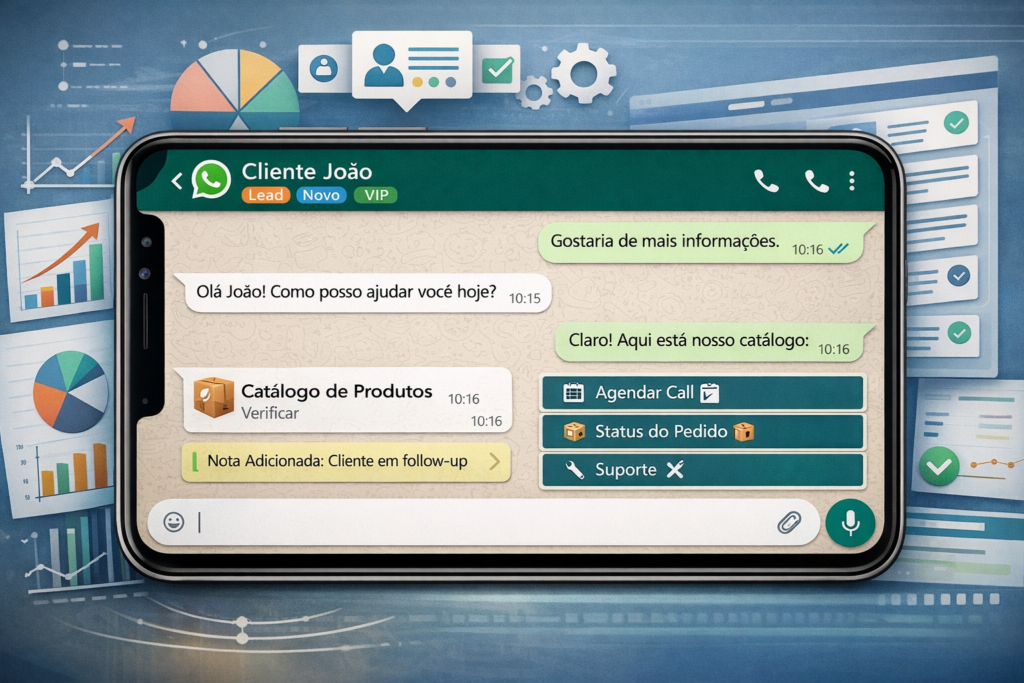
Task: Select the Status do Pedido option
Action: click(x=700, y=431)
